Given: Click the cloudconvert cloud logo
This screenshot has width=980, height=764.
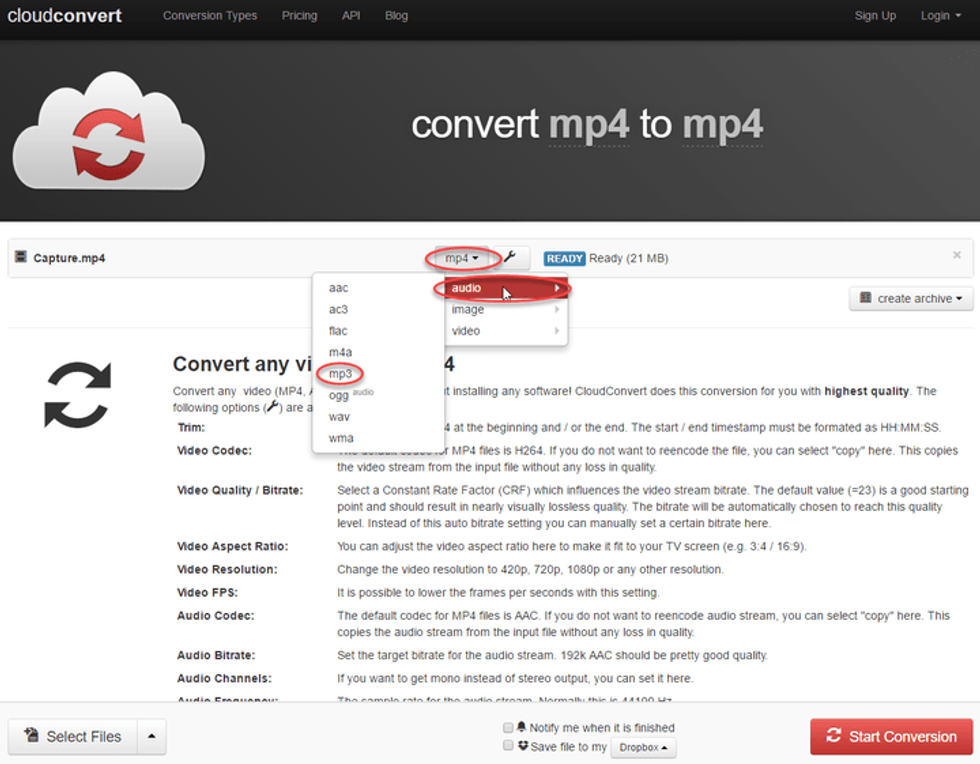Looking at the screenshot, I should 106,128.
